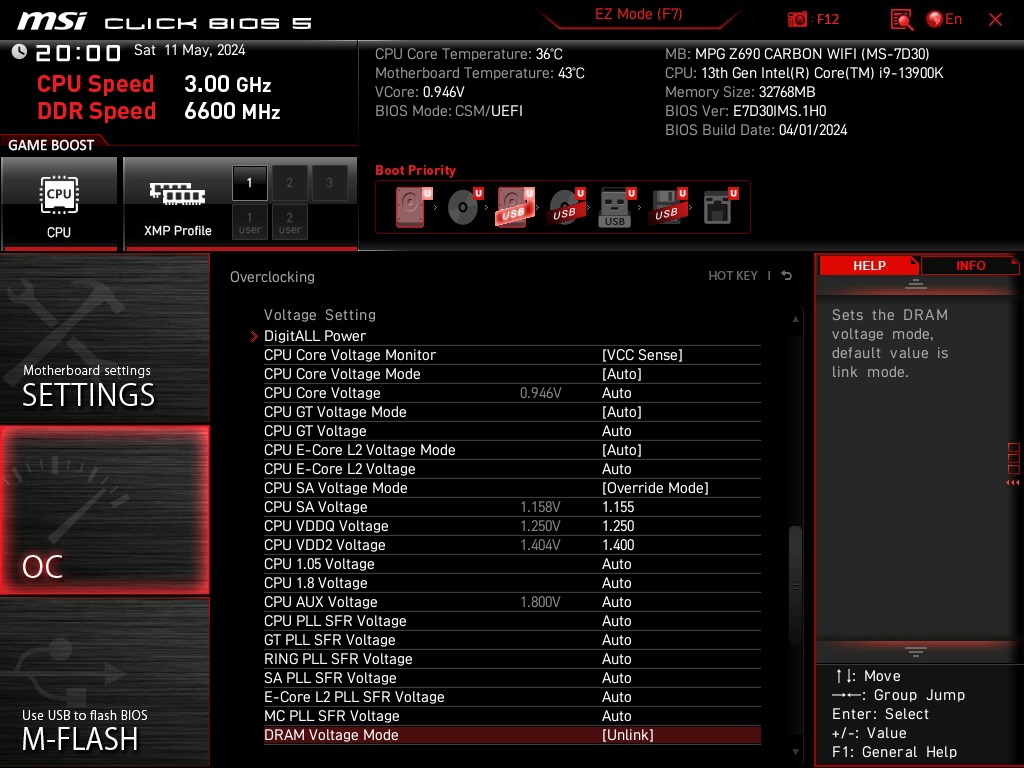Select the E-Core L2 PLL SFR Voltage row

[512, 696]
